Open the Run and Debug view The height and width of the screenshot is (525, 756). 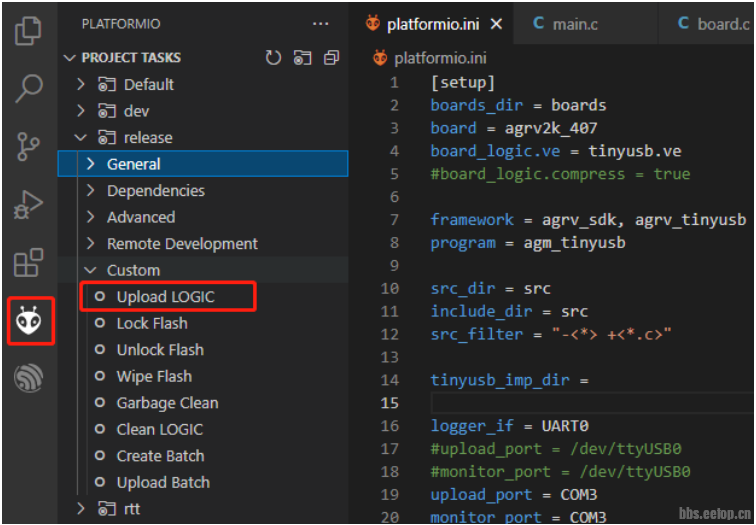[29, 204]
